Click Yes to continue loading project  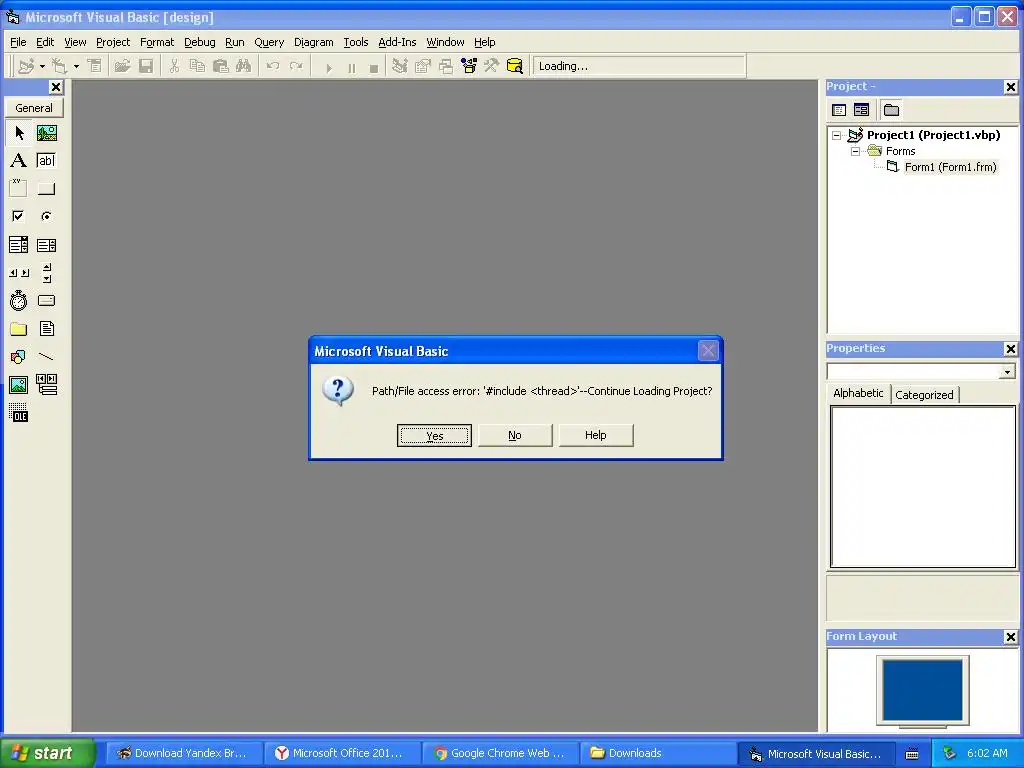pyautogui.click(x=434, y=436)
